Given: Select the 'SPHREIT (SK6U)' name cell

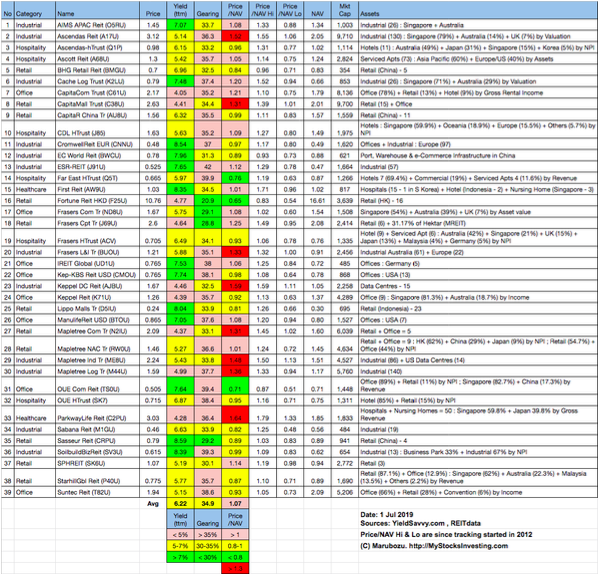Looking at the screenshot, I should tap(98, 464).
